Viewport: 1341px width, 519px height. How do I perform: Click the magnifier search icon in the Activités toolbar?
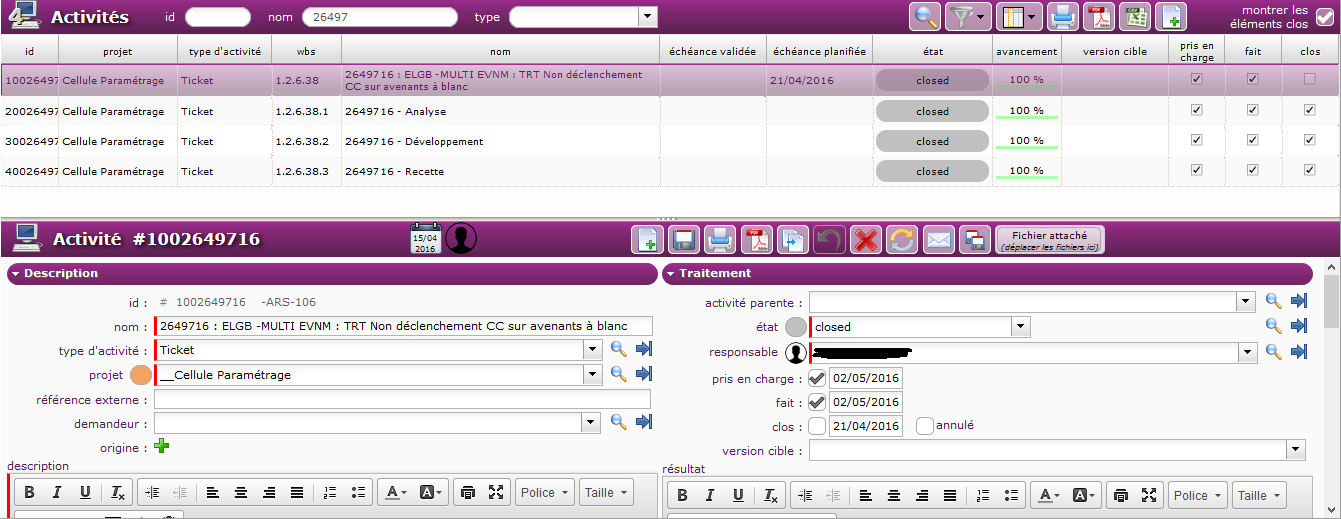coord(925,17)
